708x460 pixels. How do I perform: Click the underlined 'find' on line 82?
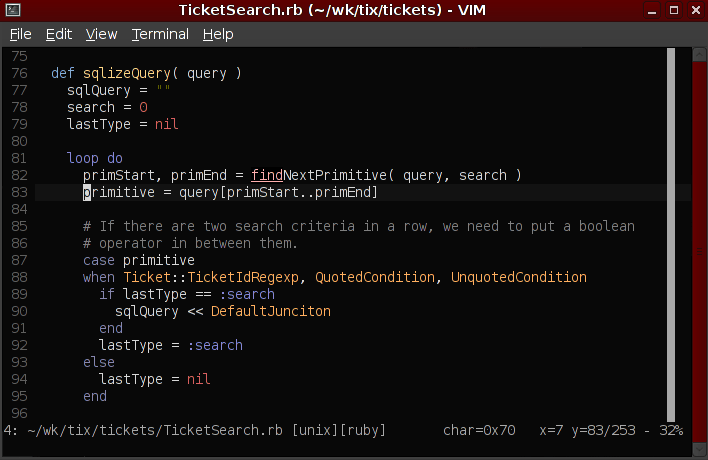click(267, 175)
